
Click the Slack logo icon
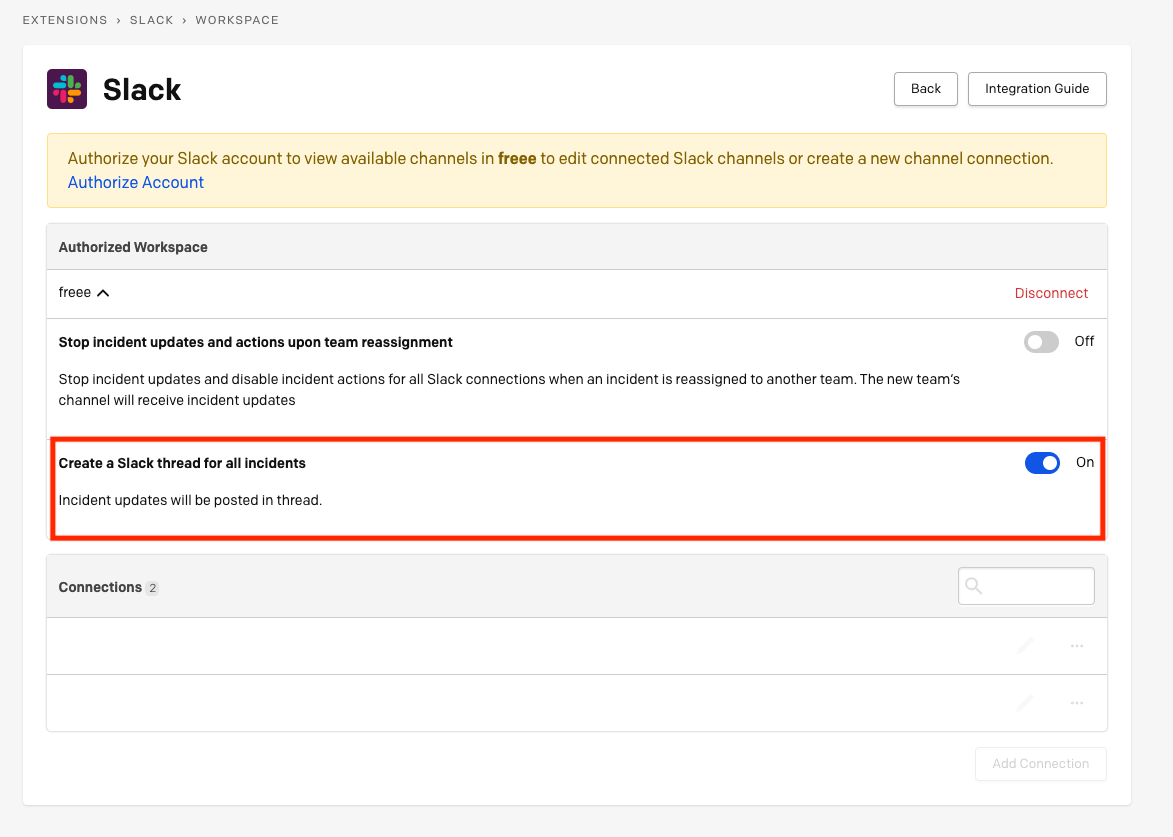coord(67,89)
